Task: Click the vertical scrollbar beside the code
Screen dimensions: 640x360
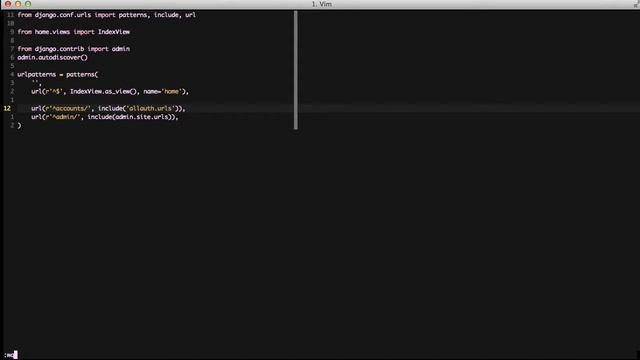Action: tap(296, 70)
